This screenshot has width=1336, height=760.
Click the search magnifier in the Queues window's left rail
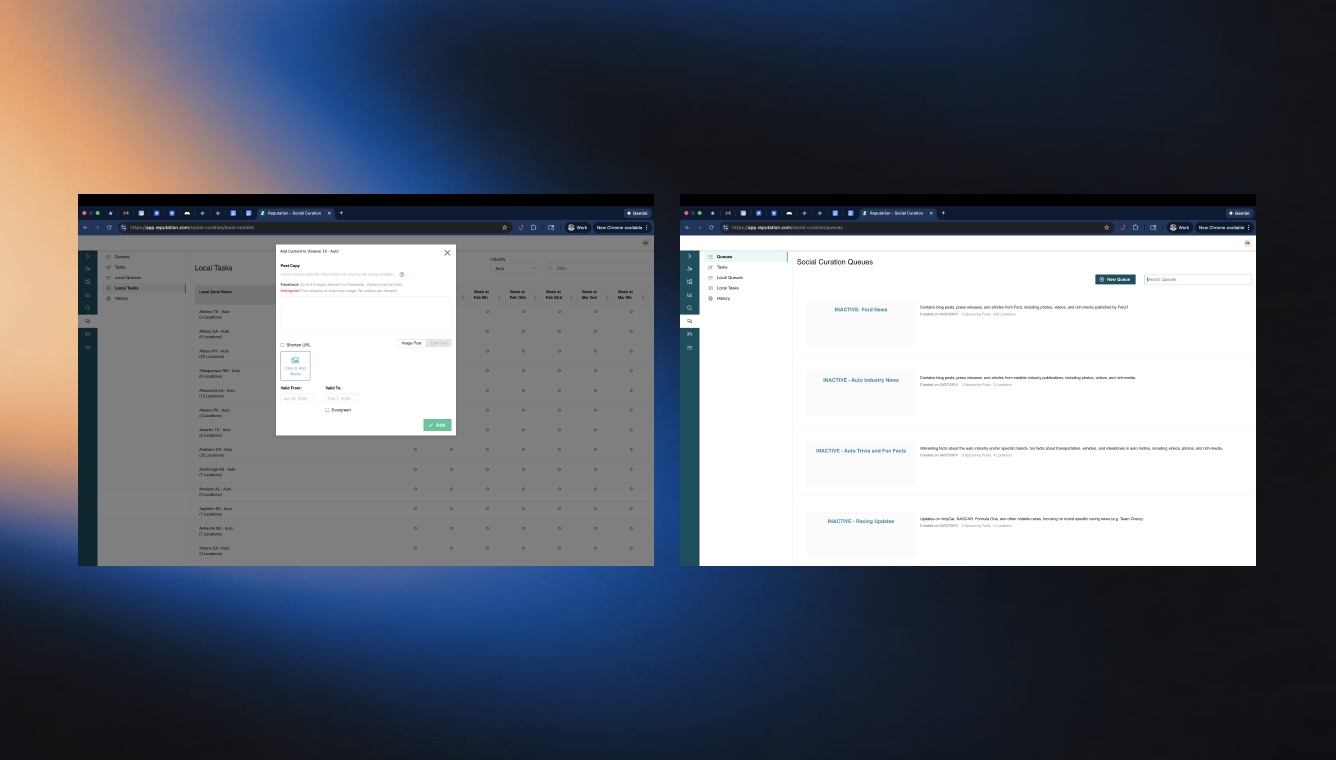[x=690, y=308]
